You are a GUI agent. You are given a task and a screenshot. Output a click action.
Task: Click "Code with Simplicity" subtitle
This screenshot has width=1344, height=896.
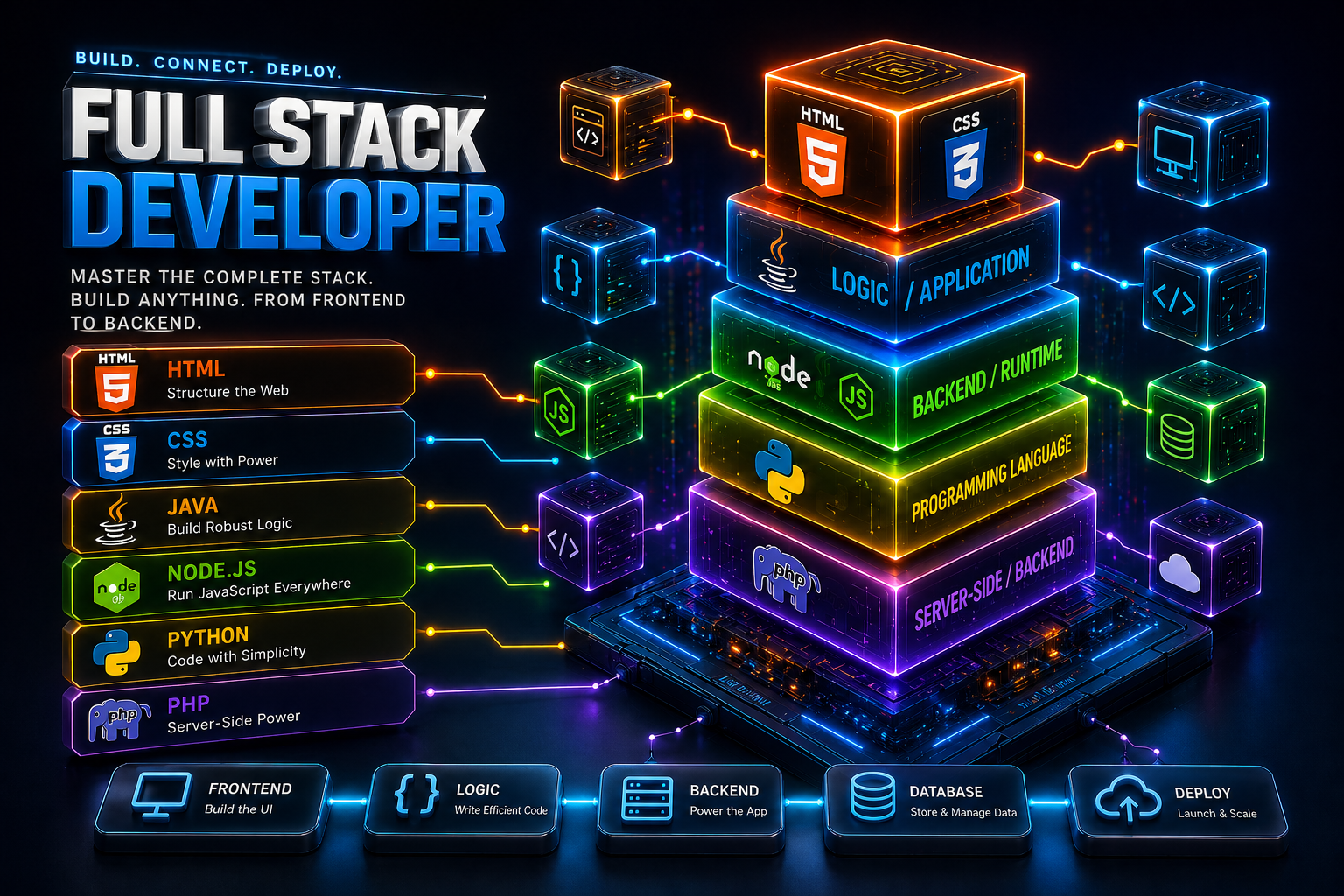point(236,656)
